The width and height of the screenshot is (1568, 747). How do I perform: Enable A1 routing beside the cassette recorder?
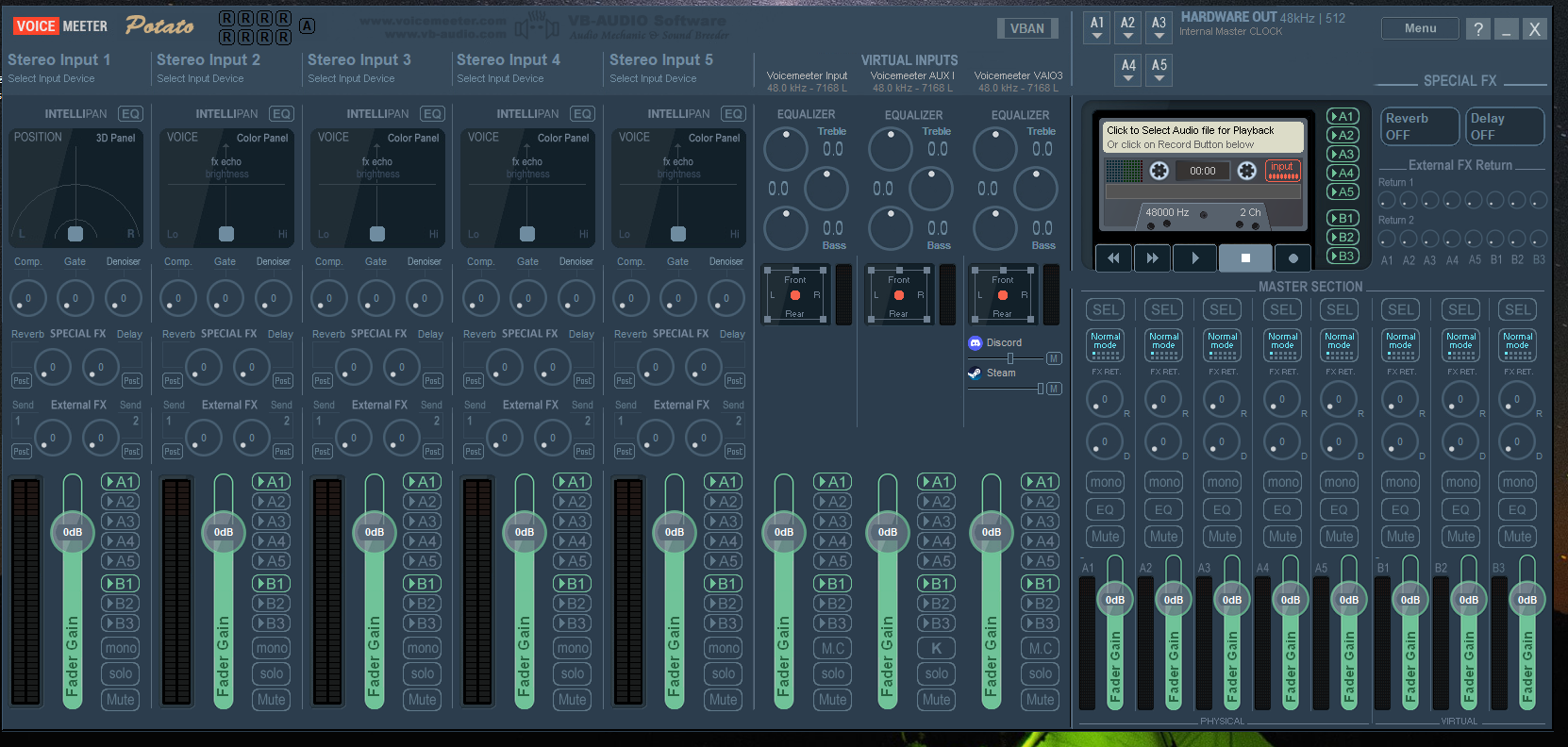click(1342, 116)
